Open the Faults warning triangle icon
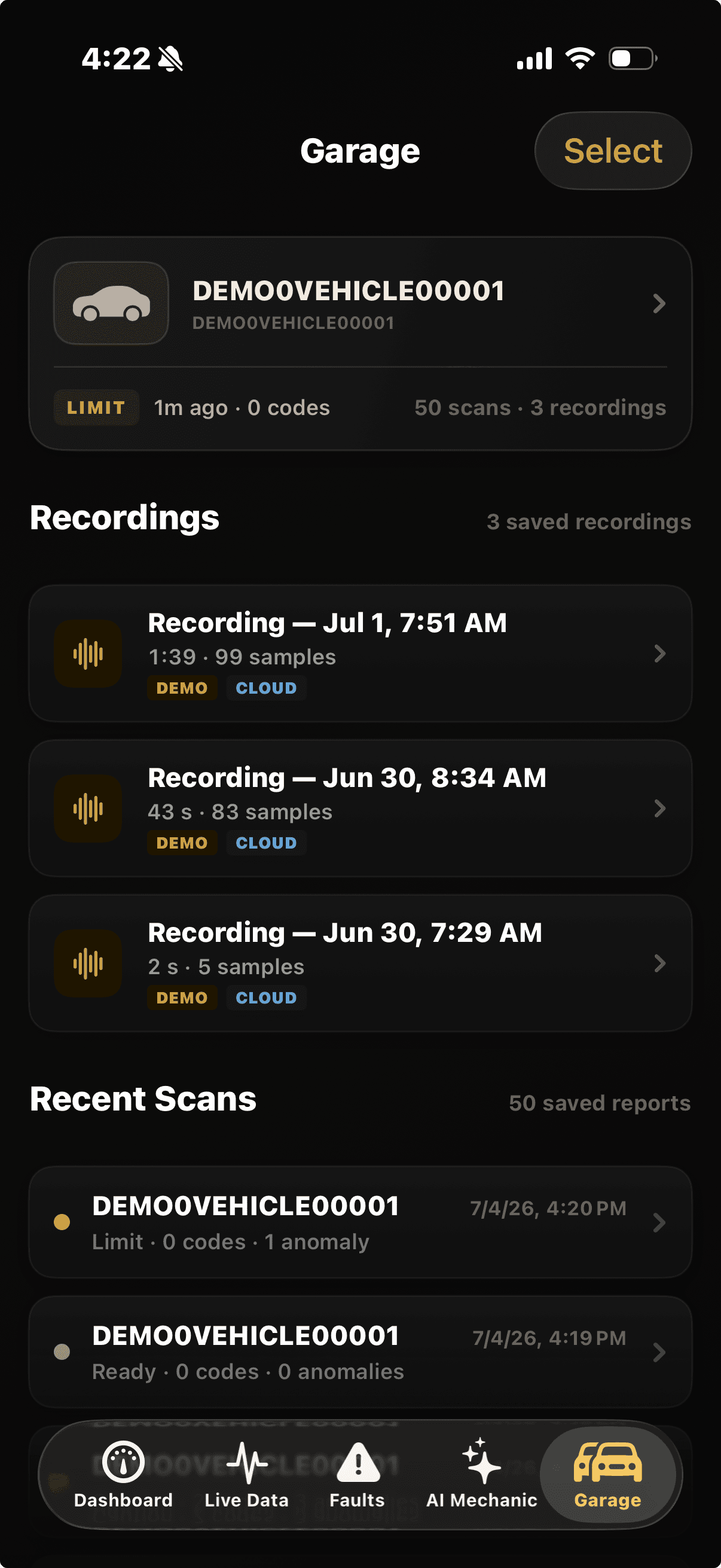Screen dimensions: 721x1568 point(358,1462)
